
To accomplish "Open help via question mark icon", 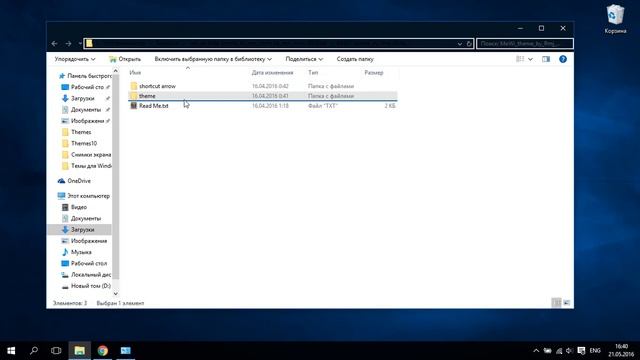I will point(563,59).
